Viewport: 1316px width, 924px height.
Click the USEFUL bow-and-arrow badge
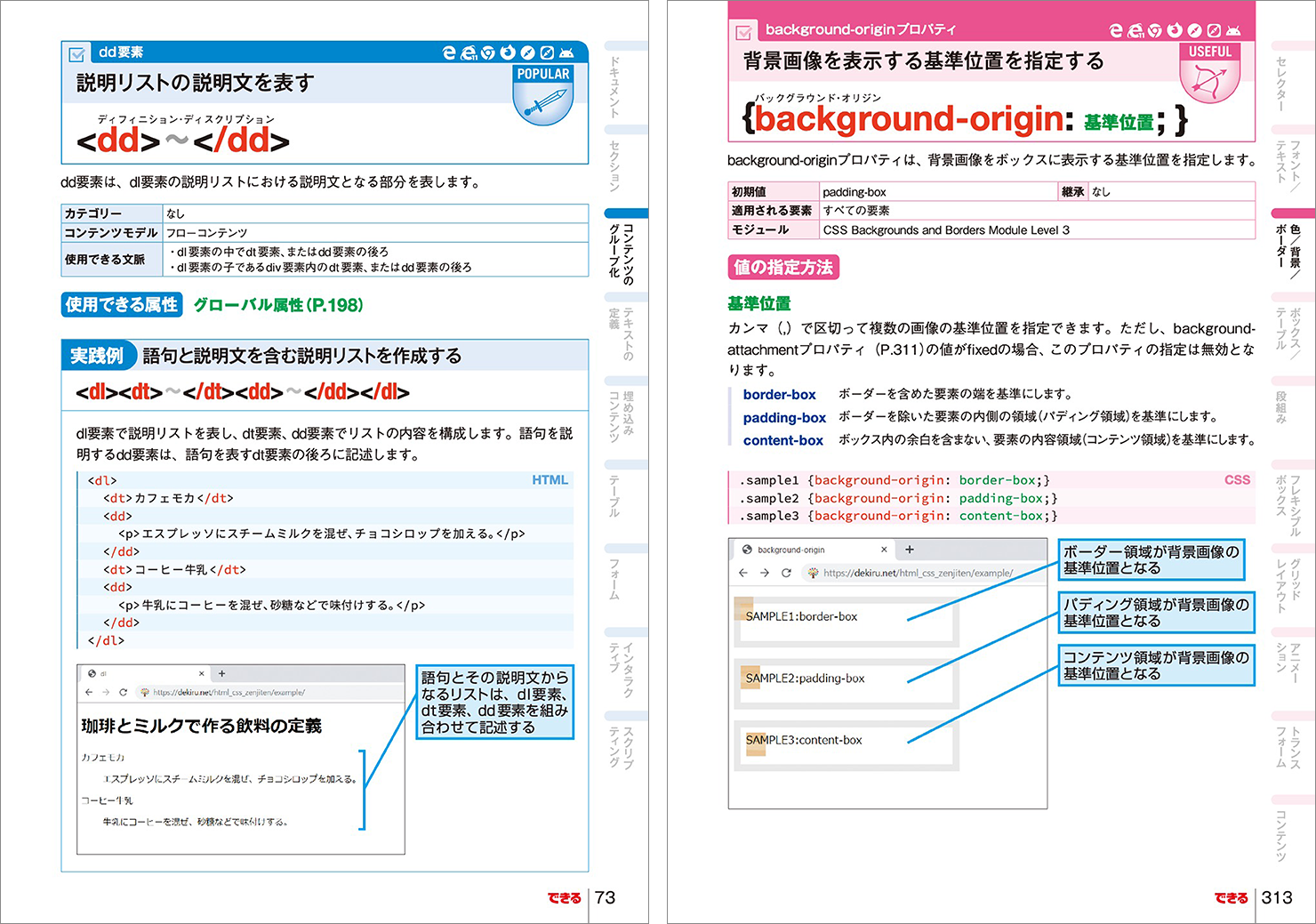click(1209, 74)
